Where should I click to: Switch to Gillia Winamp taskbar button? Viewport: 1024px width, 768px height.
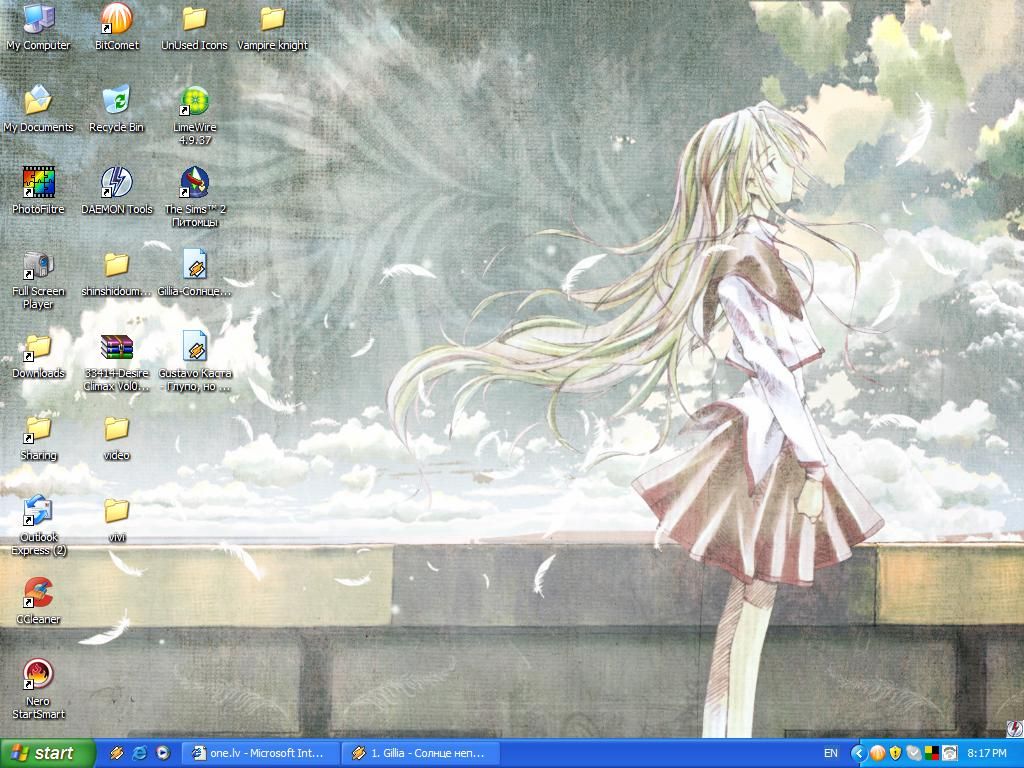pyautogui.click(x=421, y=753)
